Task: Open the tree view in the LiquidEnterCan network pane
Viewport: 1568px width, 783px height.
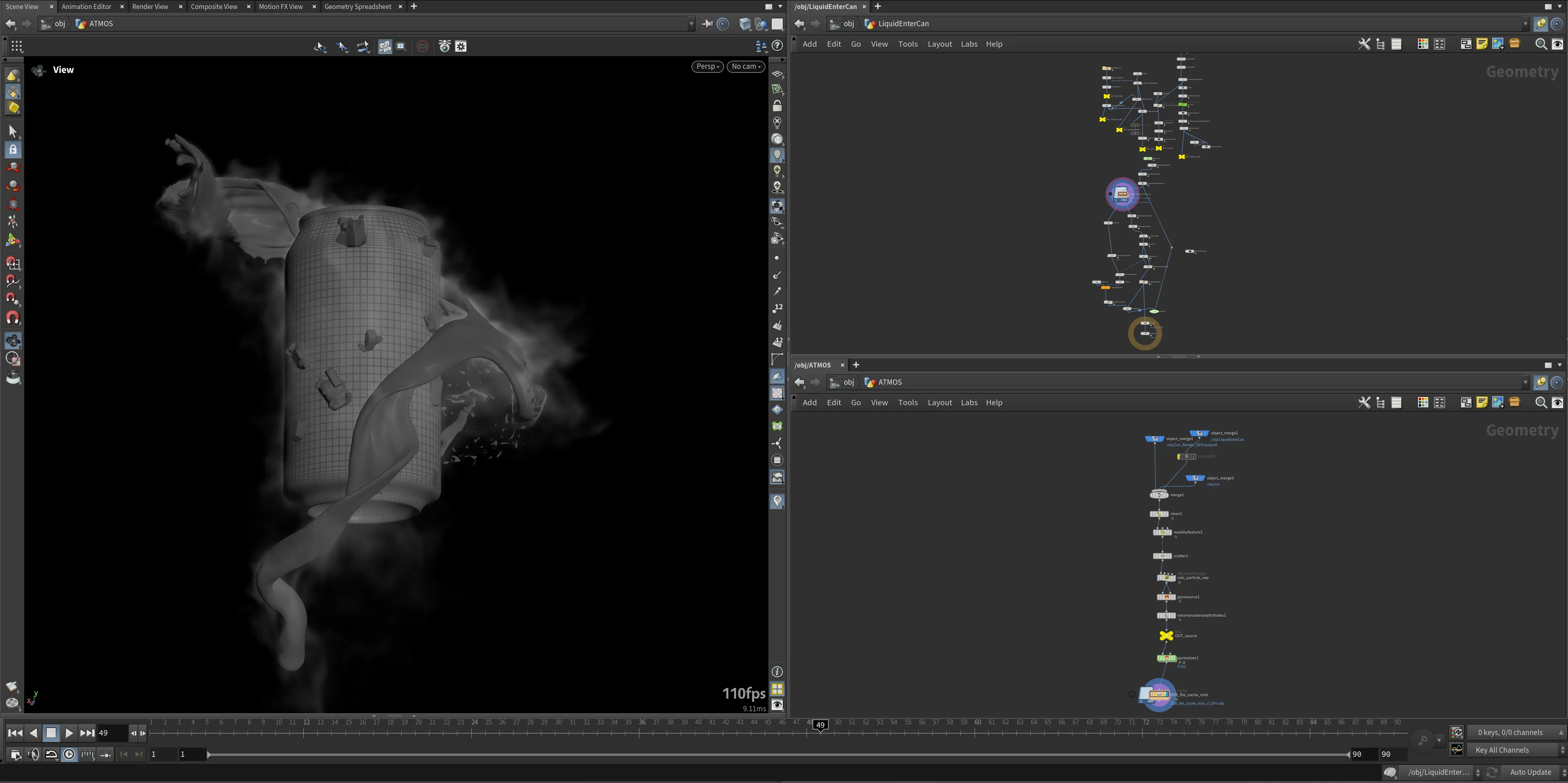Action: coord(1381,44)
